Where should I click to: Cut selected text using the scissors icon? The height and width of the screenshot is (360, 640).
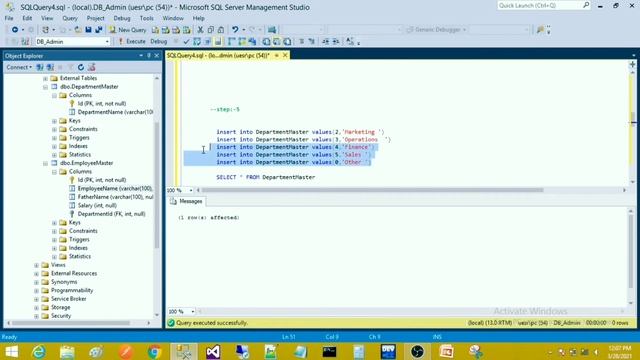(200, 30)
